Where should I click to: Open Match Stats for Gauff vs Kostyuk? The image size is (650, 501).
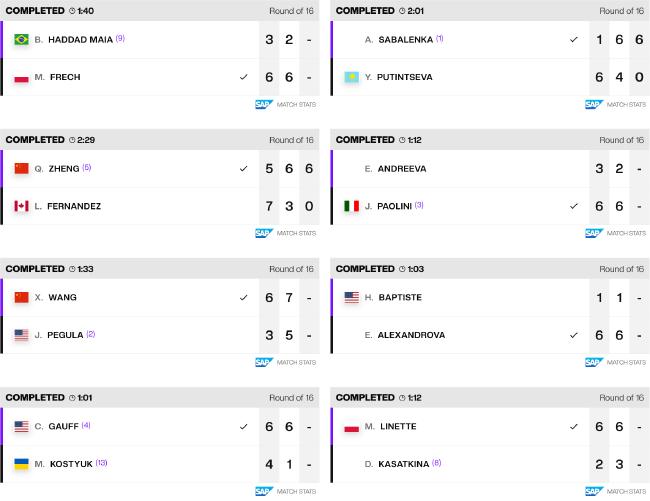tap(296, 491)
